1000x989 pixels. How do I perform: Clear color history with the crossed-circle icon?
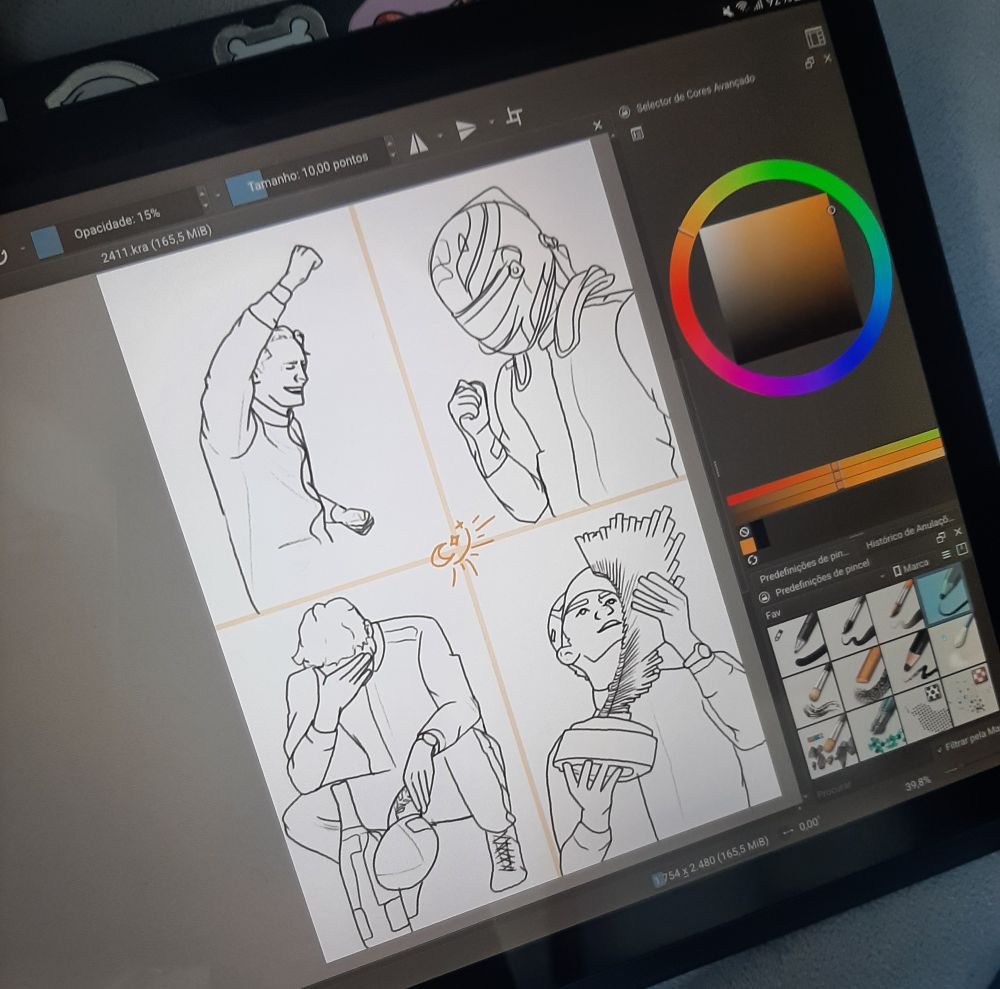tap(744, 531)
